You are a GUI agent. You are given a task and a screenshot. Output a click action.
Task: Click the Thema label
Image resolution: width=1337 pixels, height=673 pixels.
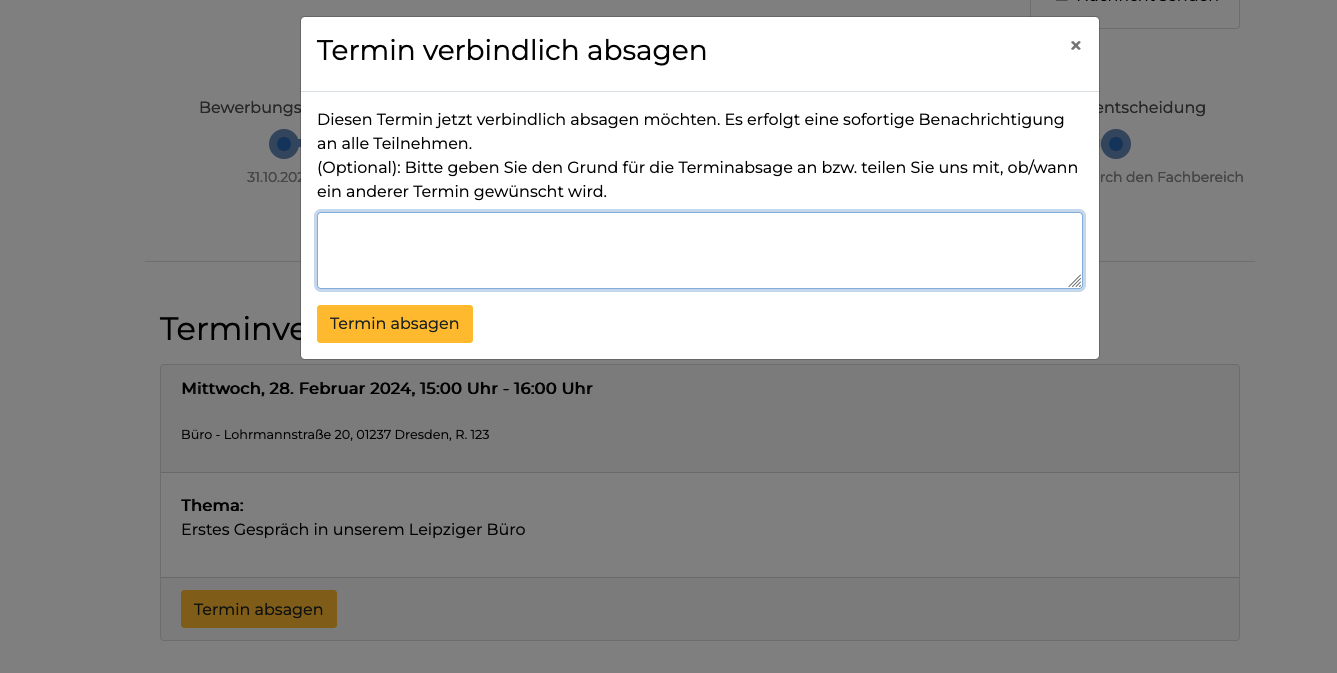(x=212, y=505)
